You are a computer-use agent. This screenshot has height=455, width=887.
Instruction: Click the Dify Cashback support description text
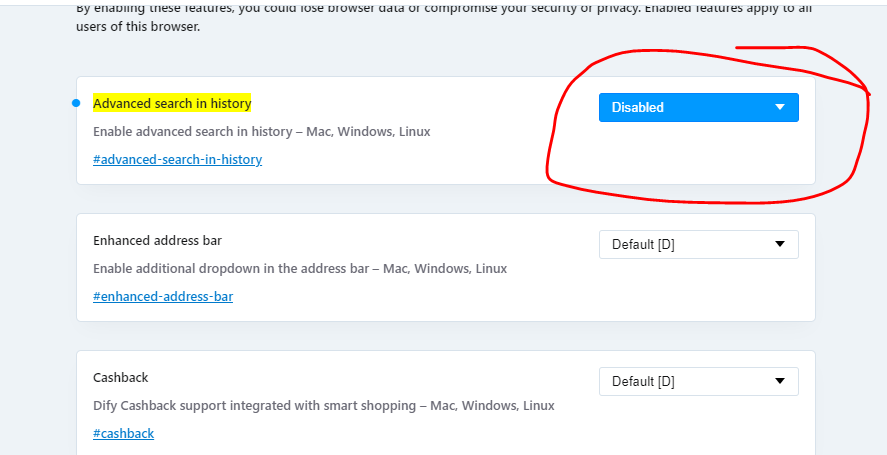(x=324, y=405)
